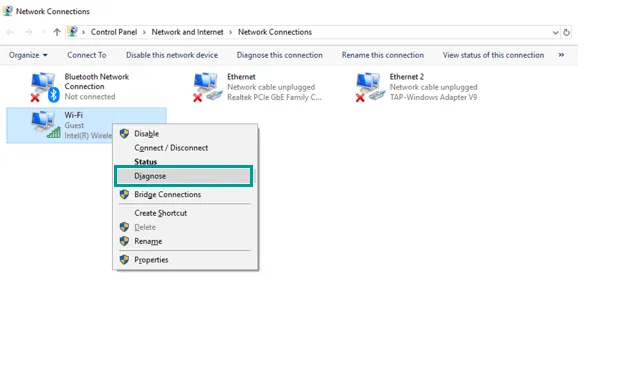The height and width of the screenshot is (390, 639).
Task: Go to Control Panel breadcrumb
Action: pyautogui.click(x=114, y=32)
